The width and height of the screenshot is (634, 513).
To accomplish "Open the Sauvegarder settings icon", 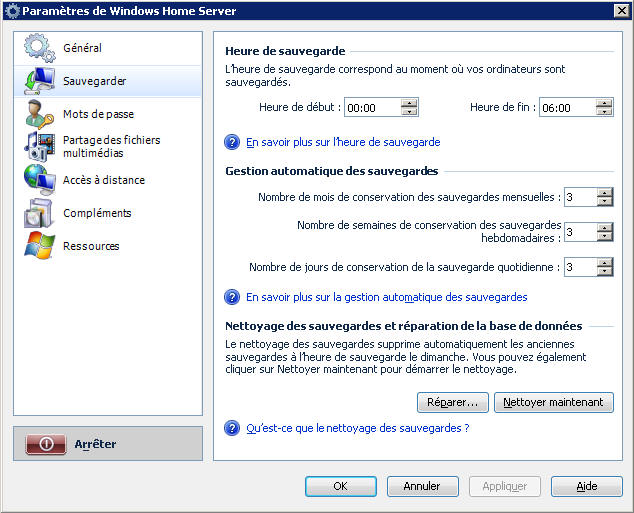I will point(39,81).
